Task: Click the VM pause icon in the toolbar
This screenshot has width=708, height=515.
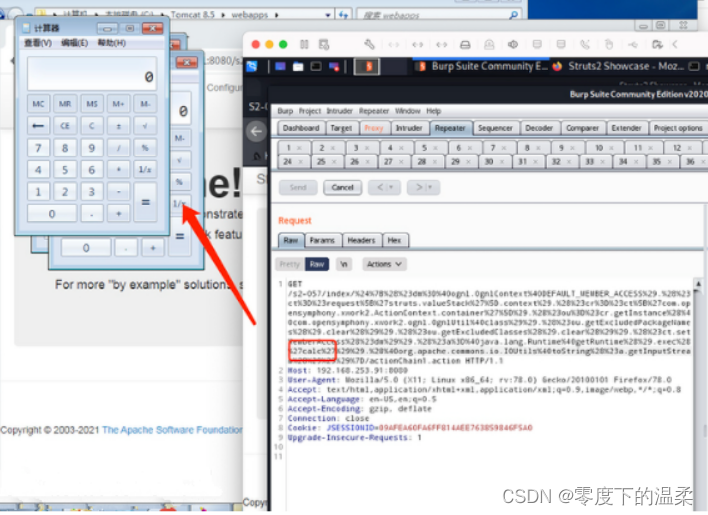Action: click(x=304, y=44)
